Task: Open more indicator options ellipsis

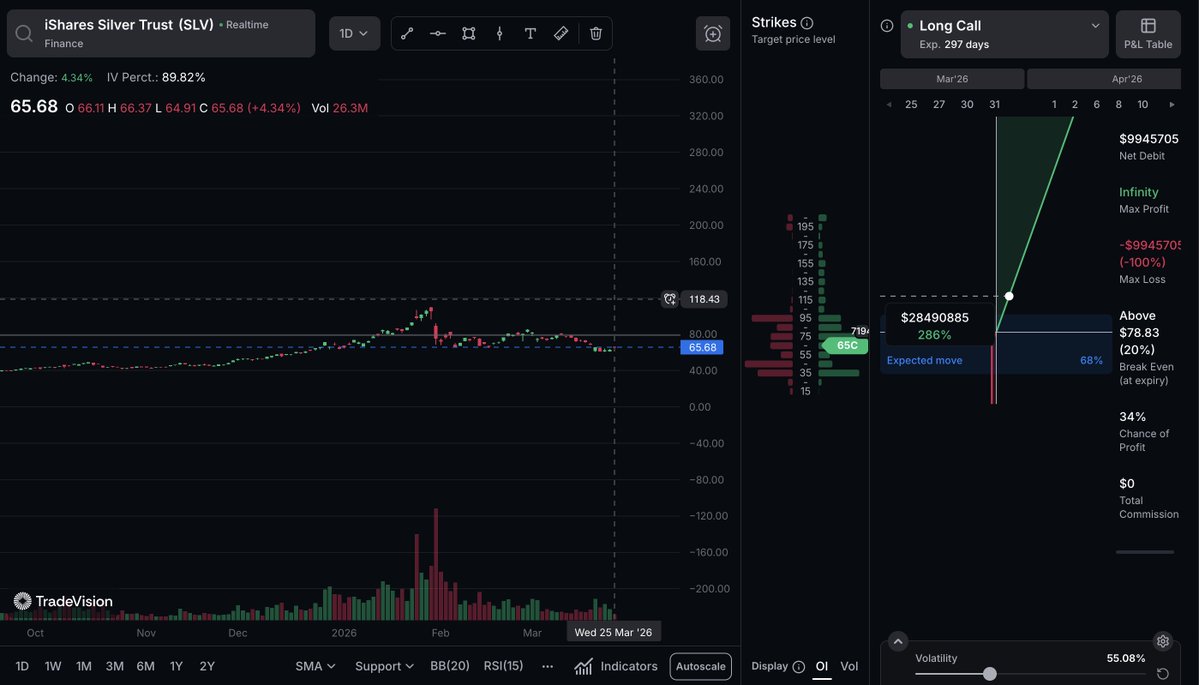Action: (x=548, y=667)
